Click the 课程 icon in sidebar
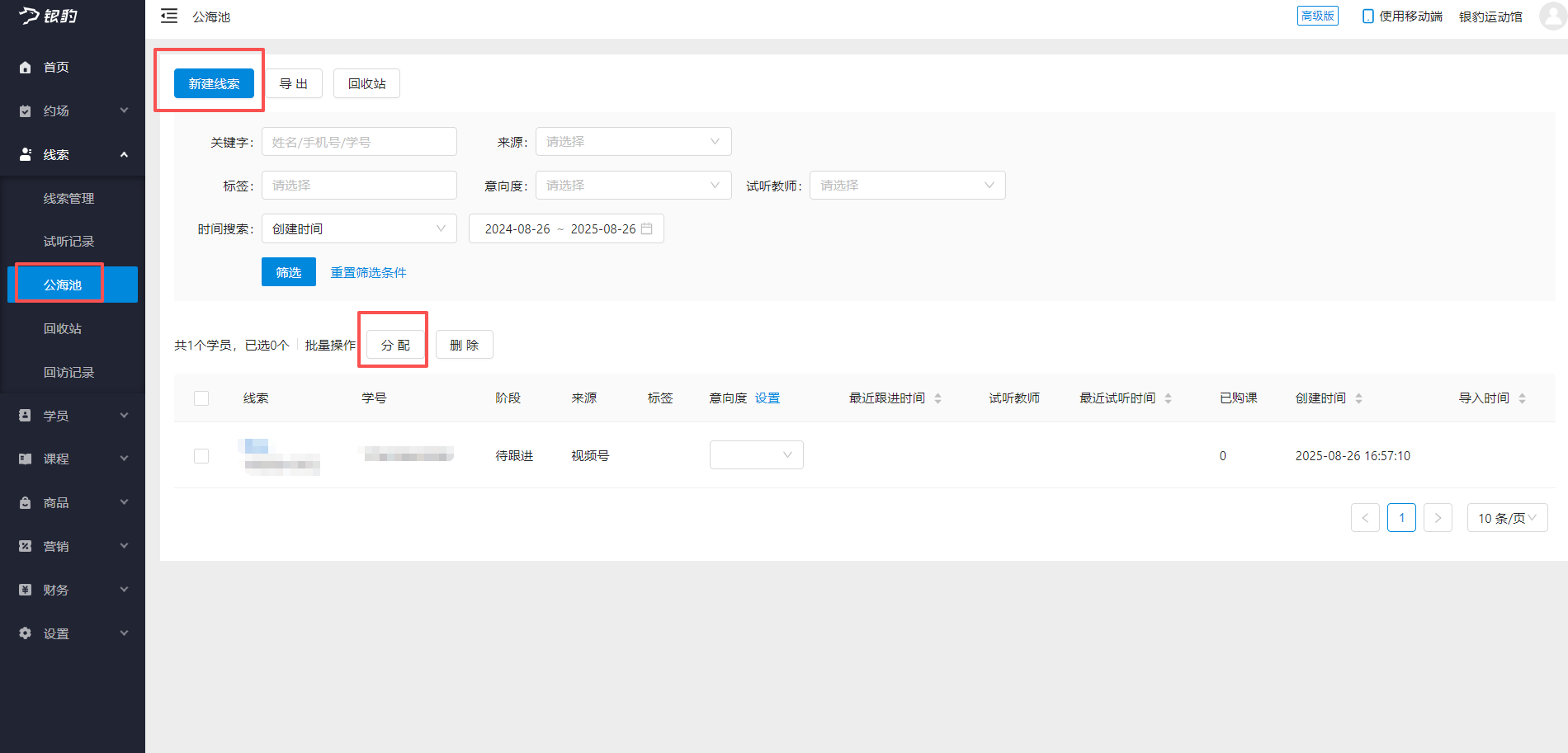1568x753 pixels. [25, 459]
